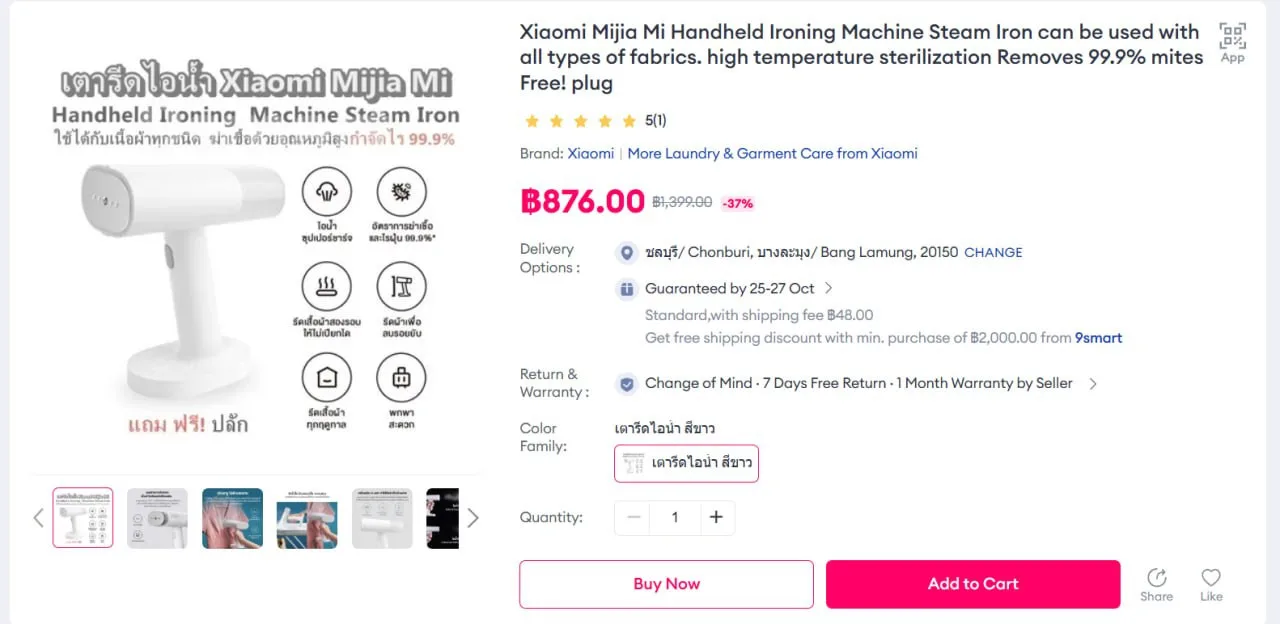This screenshot has width=1280, height=624.
Task: Click CHANGE next to the delivery address
Action: tap(993, 253)
